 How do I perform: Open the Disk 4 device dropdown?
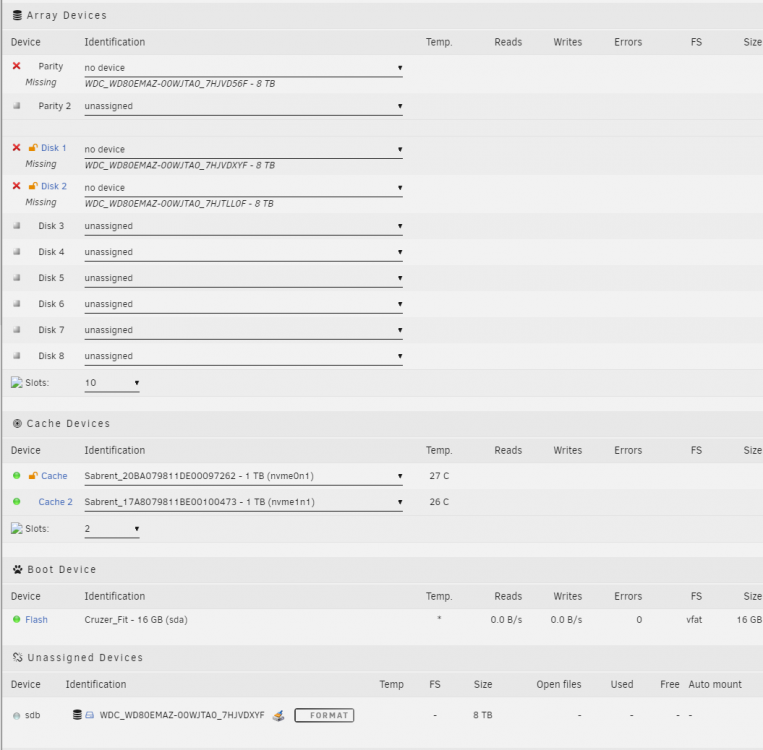tap(243, 252)
